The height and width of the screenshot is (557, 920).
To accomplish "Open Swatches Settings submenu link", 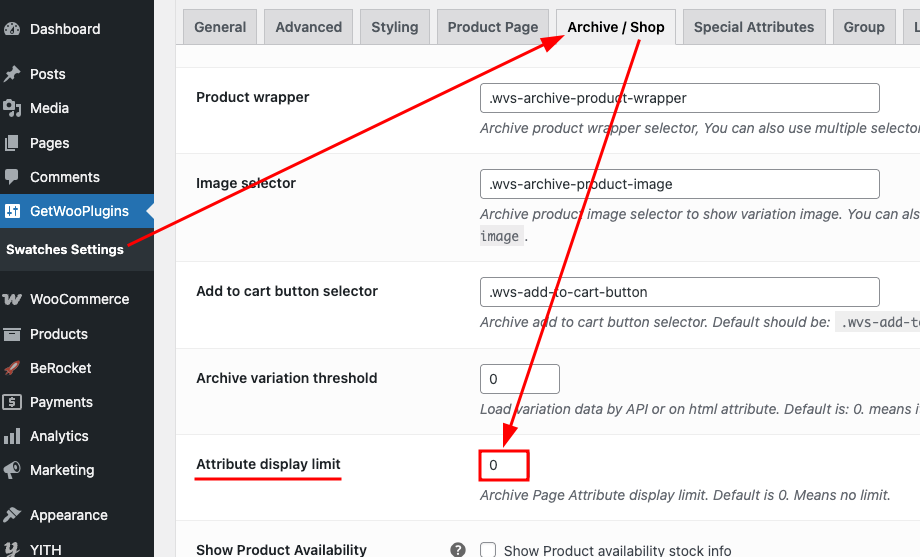I will 65,249.
